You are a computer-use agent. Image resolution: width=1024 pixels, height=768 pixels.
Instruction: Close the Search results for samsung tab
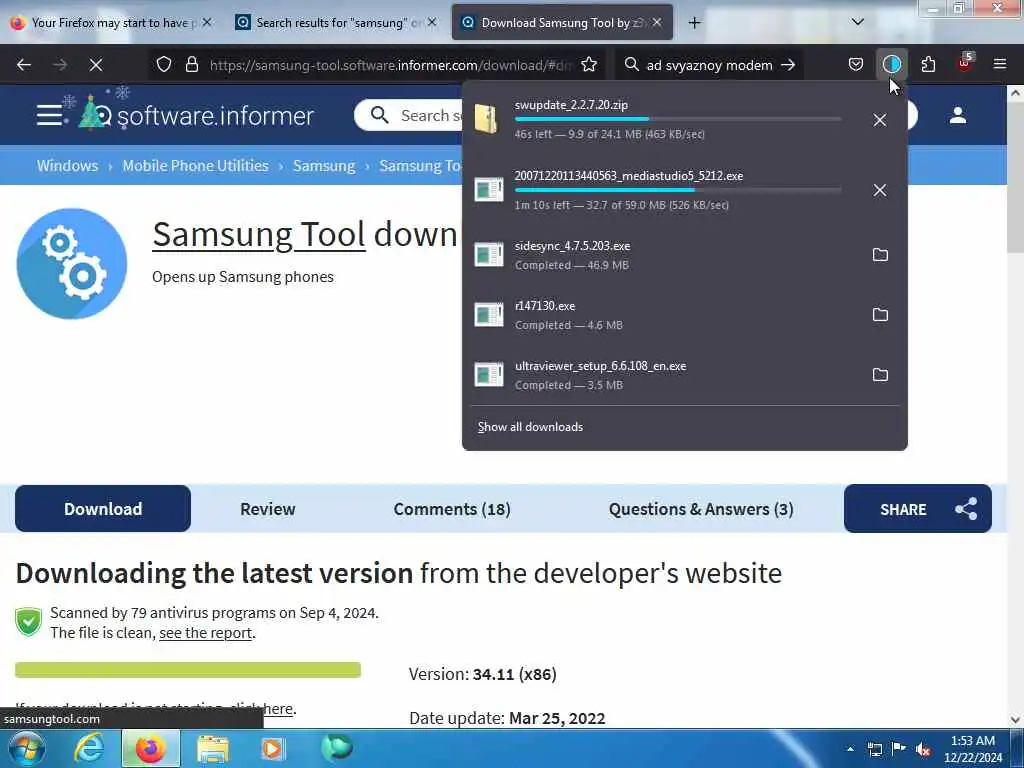click(432, 22)
